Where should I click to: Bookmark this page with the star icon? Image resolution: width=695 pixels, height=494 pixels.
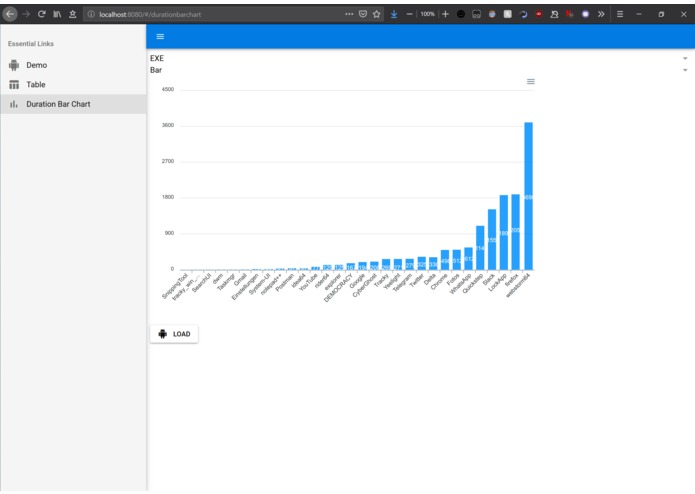(x=377, y=14)
